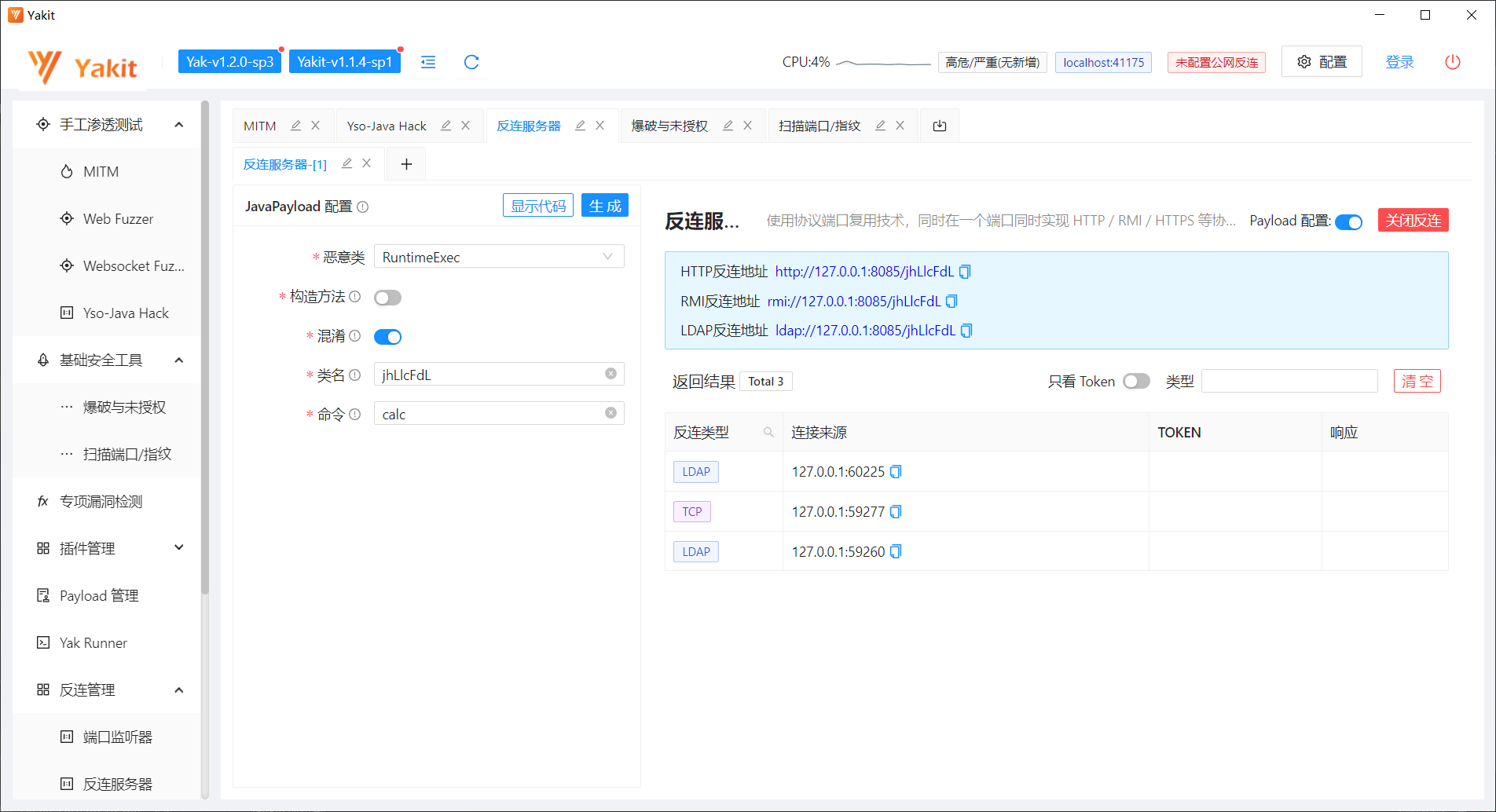Viewport: 1496px width, 812px height.
Task: Collapse the sidebar menu icon
Action: click(428, 62)
